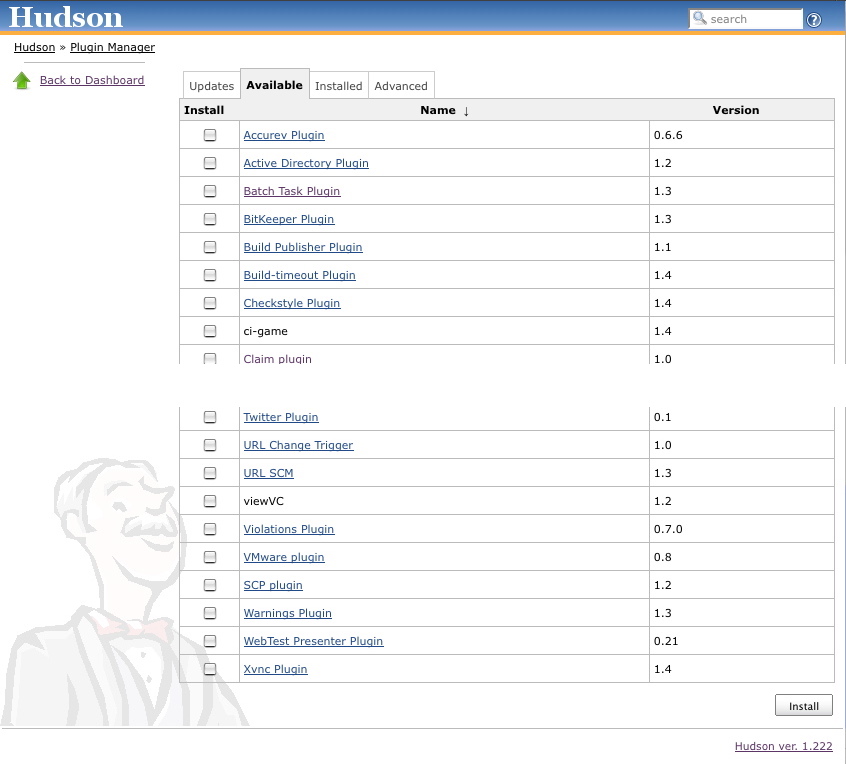Check the Twitter Plugin install box

tap(210, 417)
